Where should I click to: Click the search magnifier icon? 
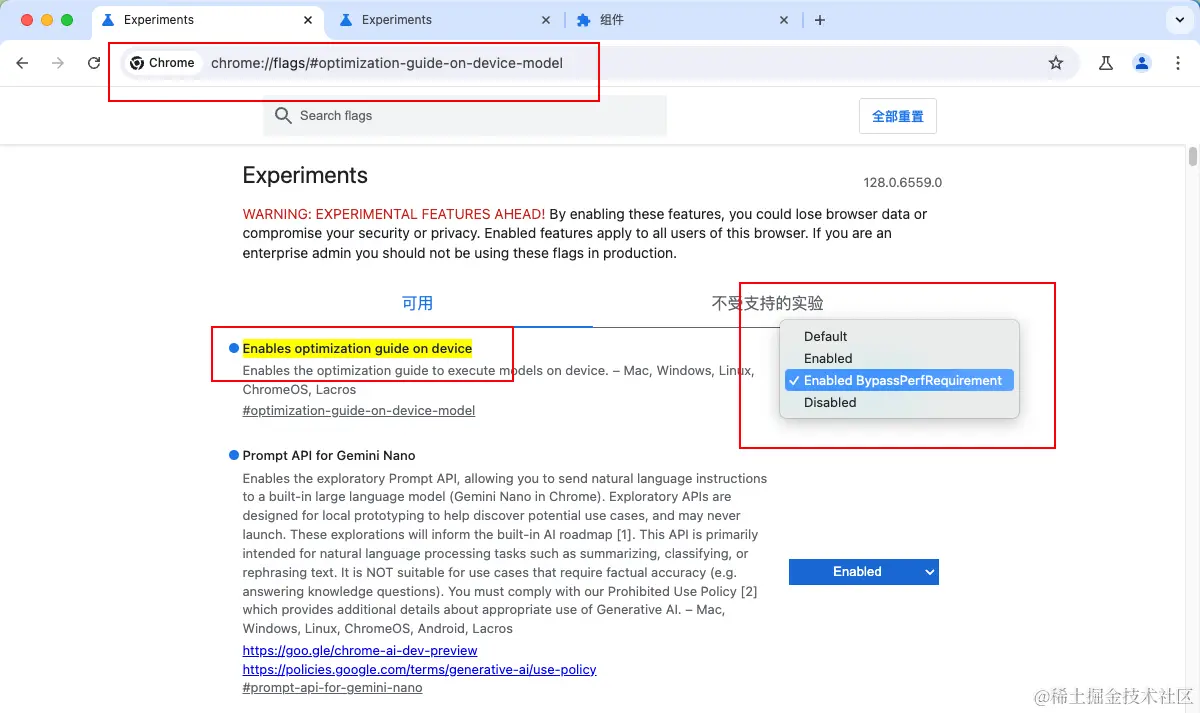click(x=283, y=116)
